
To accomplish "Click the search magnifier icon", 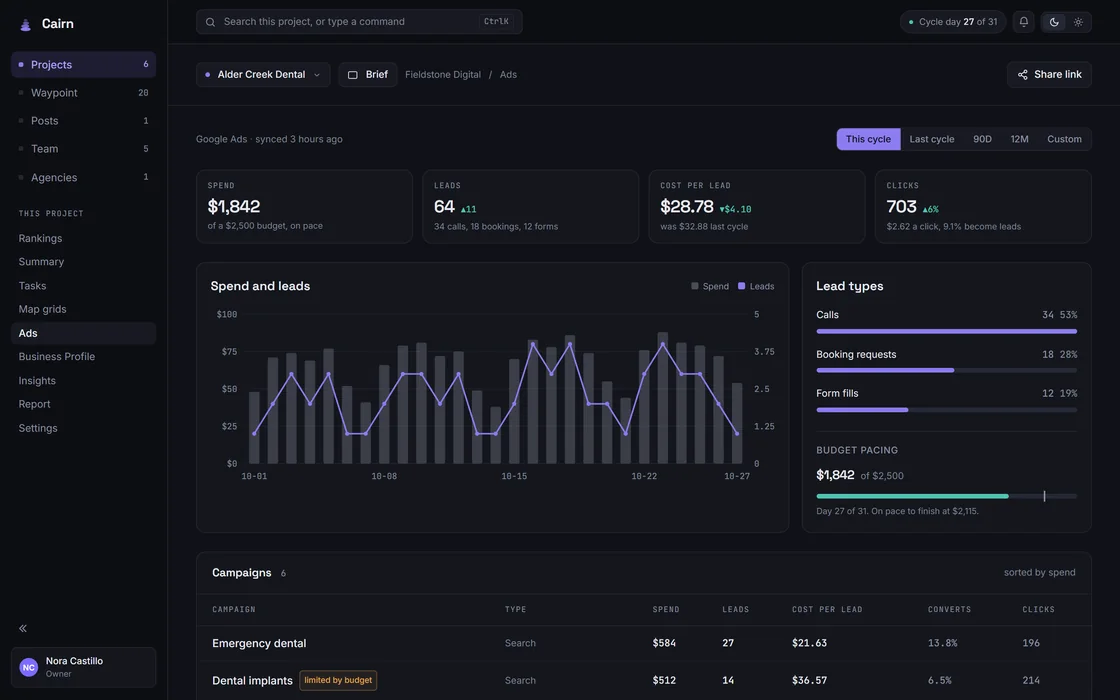I will click(210, 22).
